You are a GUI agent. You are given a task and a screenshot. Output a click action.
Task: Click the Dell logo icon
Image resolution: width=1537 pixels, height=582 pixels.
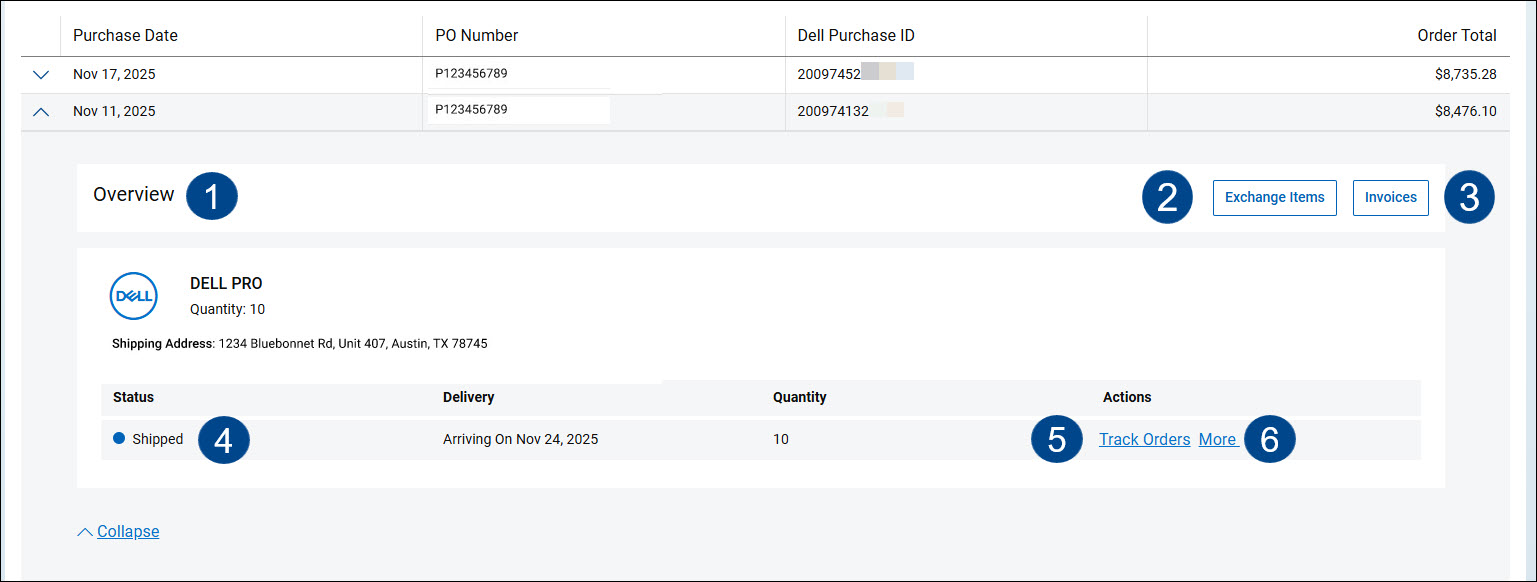point(134,296)
